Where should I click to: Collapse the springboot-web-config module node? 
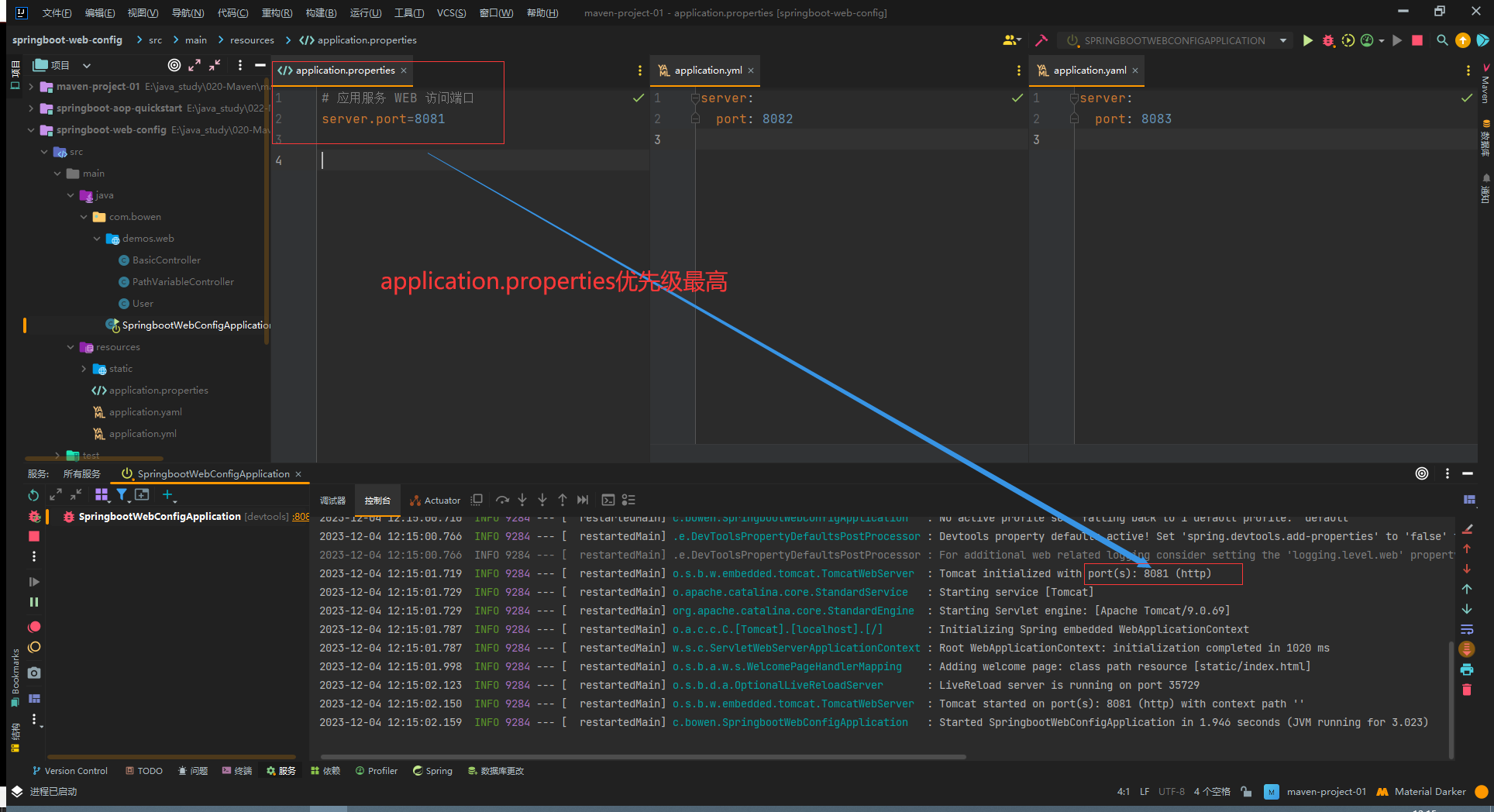(30, 130)
